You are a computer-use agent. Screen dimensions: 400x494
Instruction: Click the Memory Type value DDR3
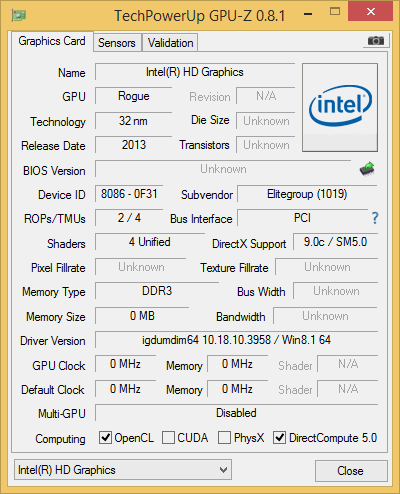coord(157,291)
